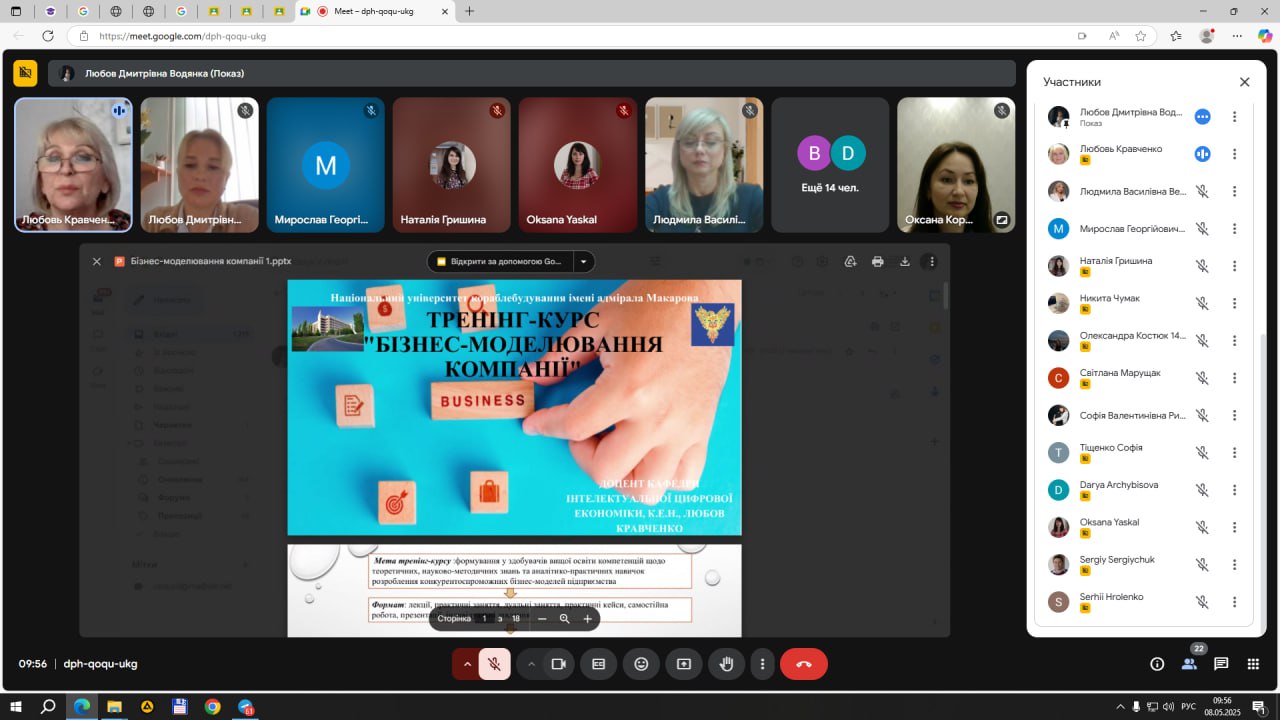Click mic icon for Serhii Hrolenko

tap(1202, 602)
